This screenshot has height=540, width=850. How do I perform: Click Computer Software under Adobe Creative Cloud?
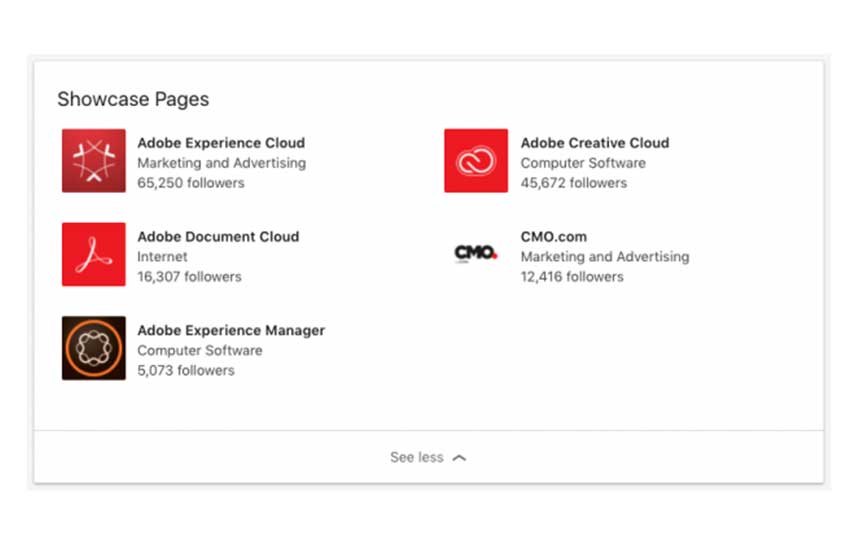[x=583, y=163]
